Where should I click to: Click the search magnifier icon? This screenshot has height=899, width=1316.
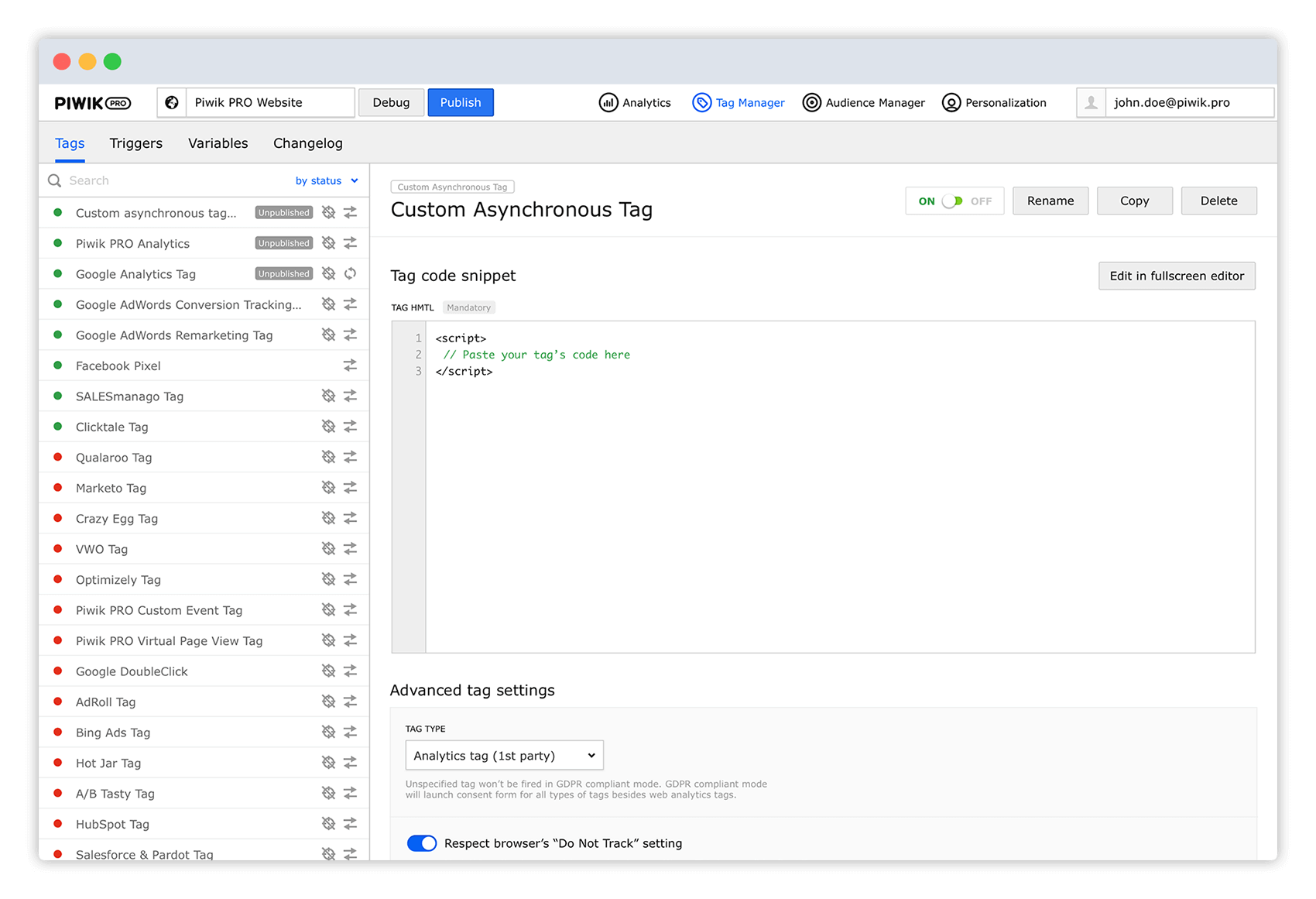click(54, 180)
